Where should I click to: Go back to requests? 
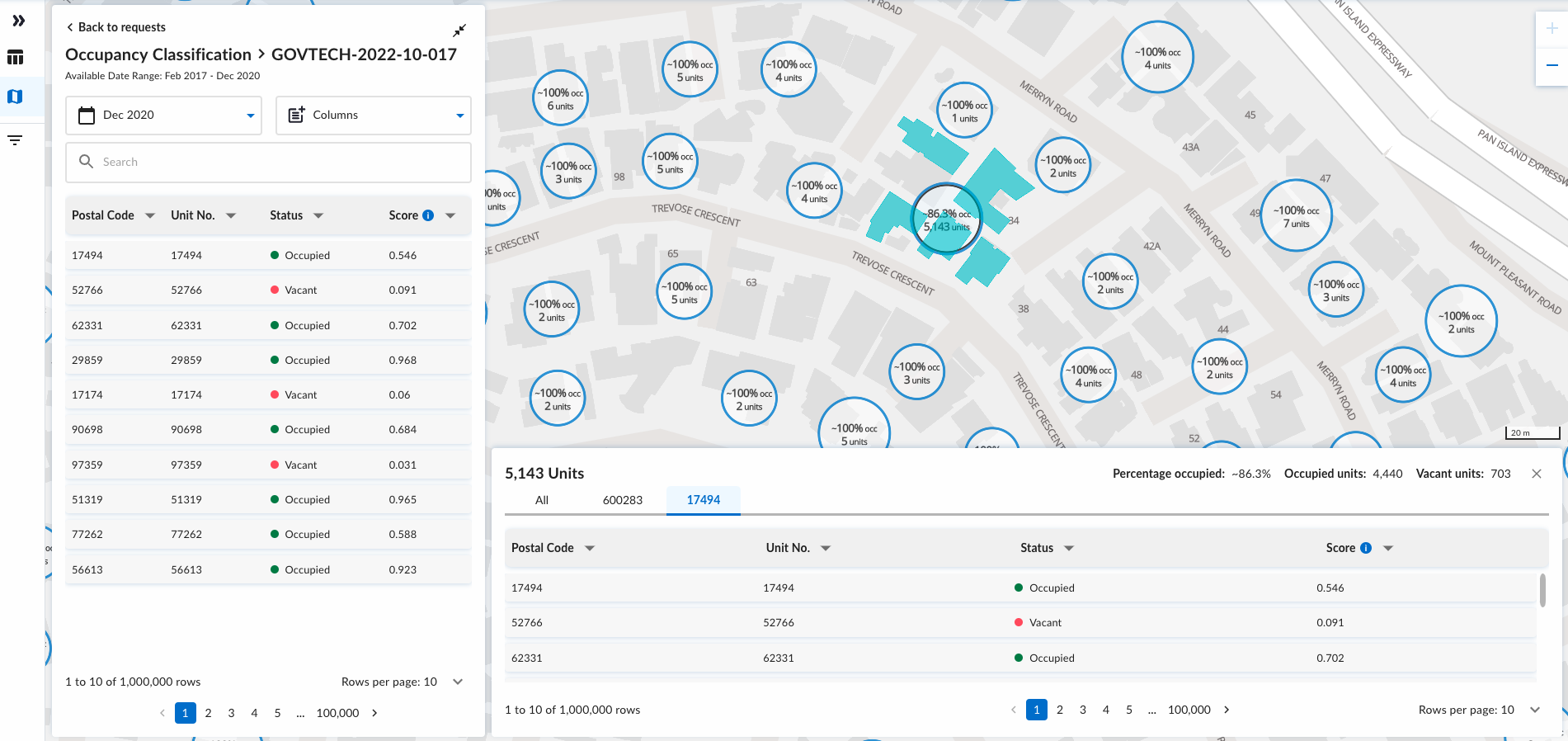click(x=115, y=27)
